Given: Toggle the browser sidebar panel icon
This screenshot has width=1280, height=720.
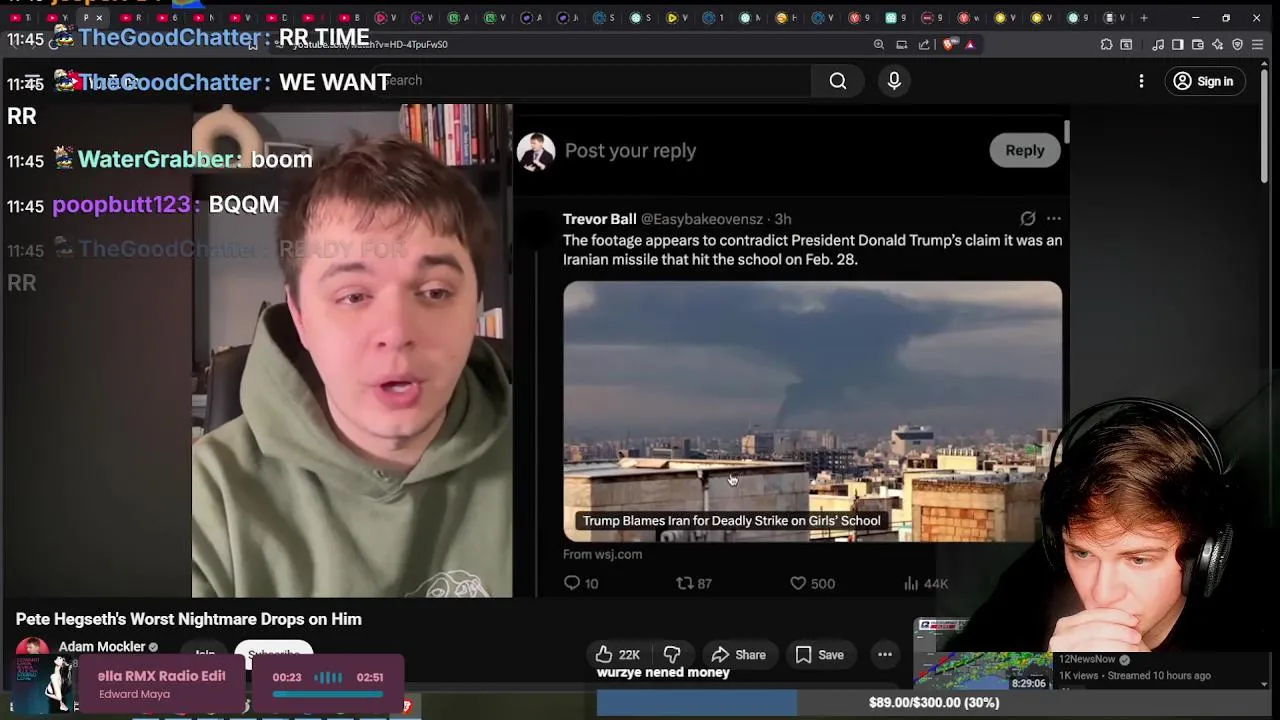Looking at the screenshot, I should 1178,44.
